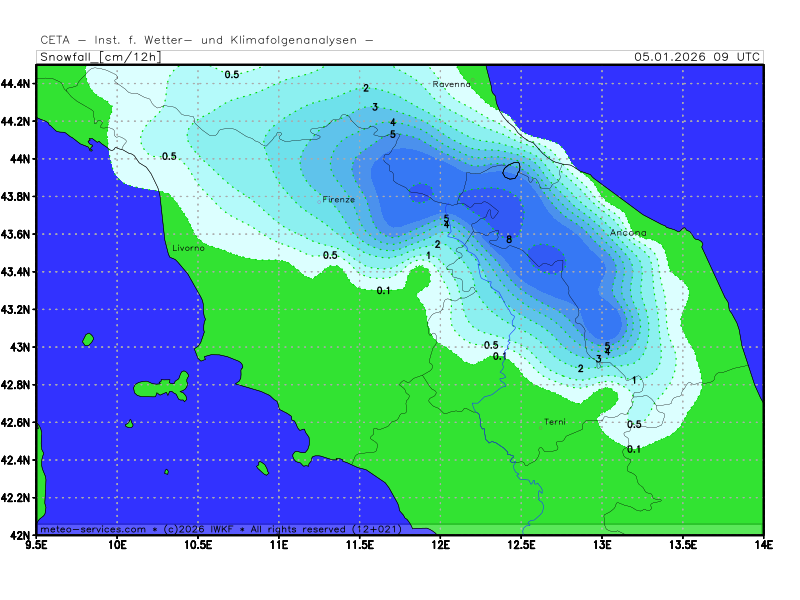Select the Ancona city label
The width and height of the screenshot is (800, 600).
(628, 233)
